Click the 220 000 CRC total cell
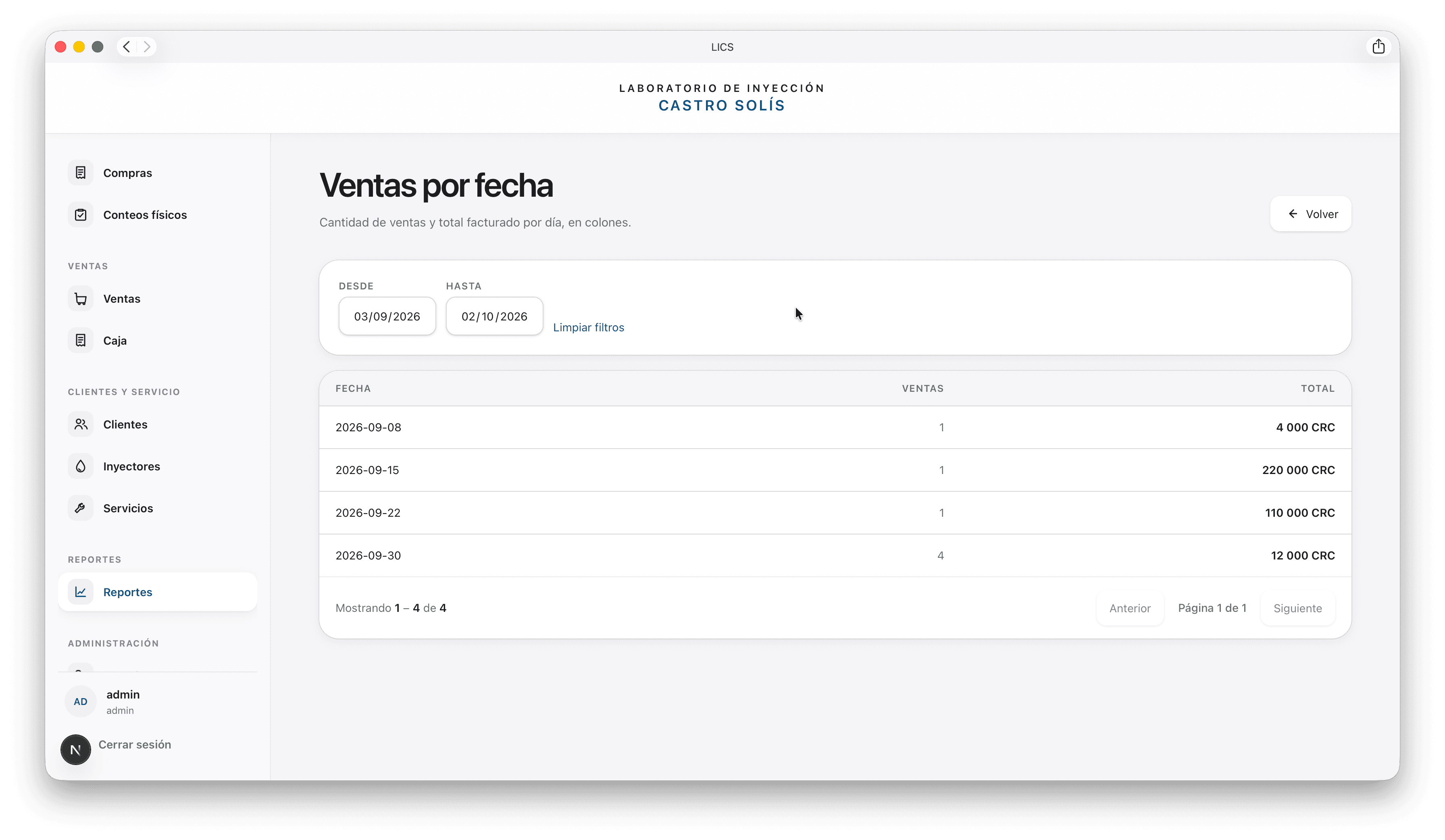 click(x=1298, y=470)
